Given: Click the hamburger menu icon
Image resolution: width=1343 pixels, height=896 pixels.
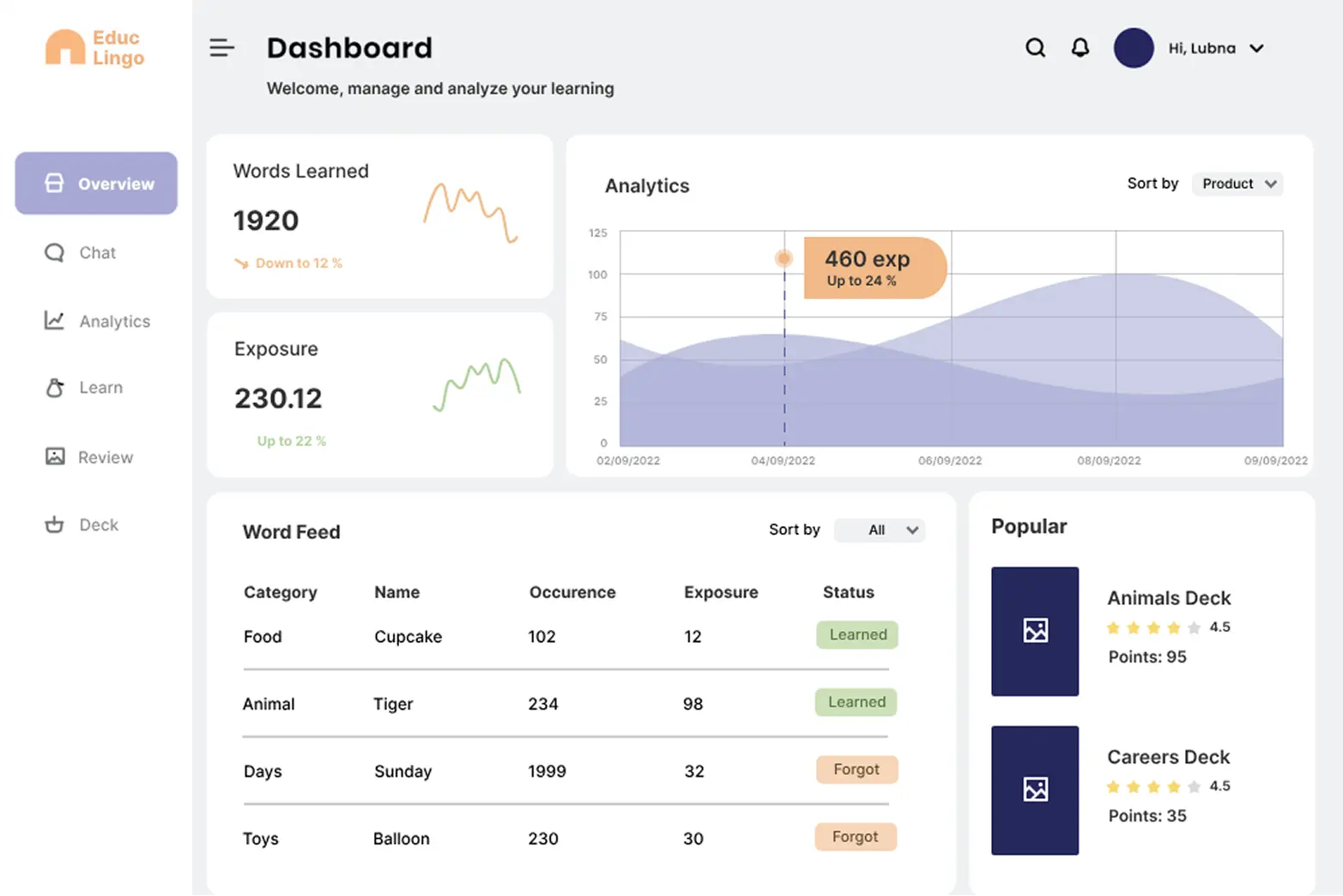Looking at the screenshot, I should pos(221,48).
